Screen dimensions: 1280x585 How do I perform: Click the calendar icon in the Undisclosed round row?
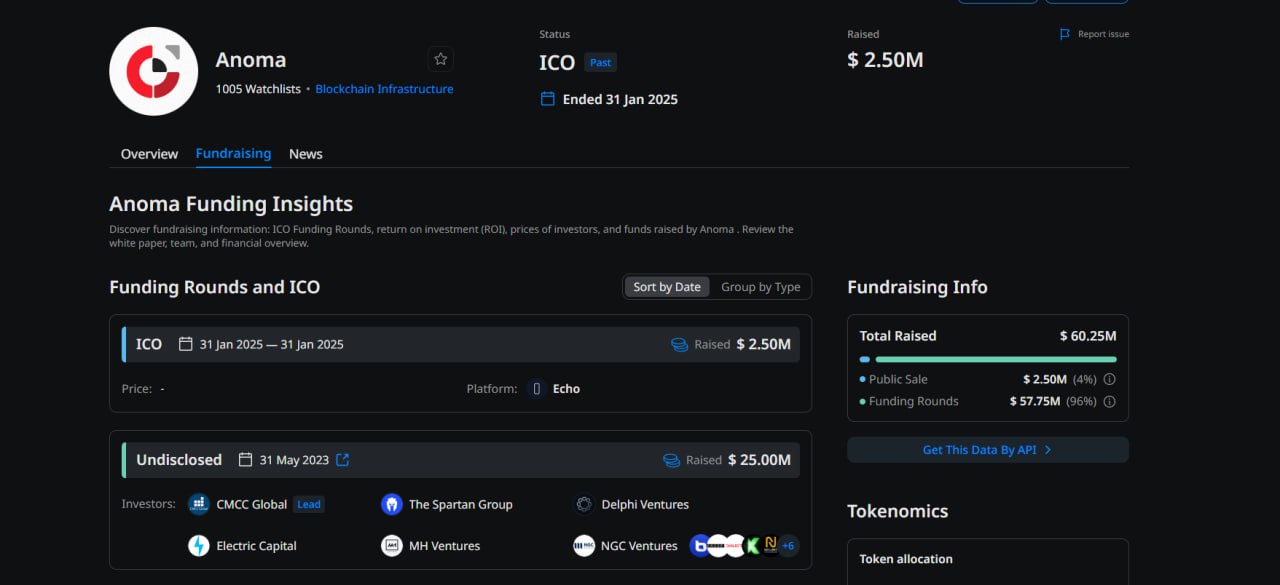245,460
